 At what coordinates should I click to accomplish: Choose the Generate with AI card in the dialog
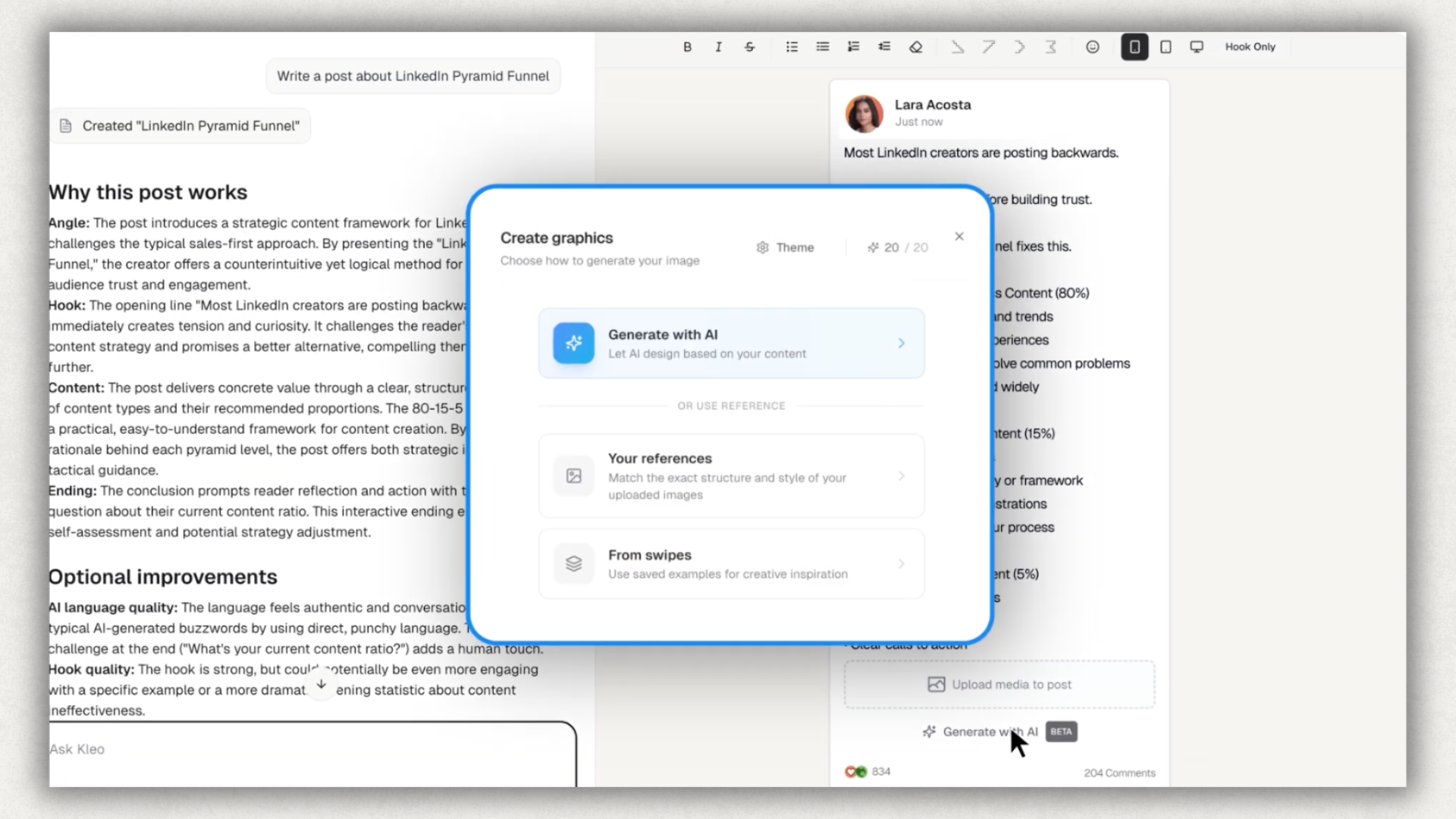coord(731,343)
